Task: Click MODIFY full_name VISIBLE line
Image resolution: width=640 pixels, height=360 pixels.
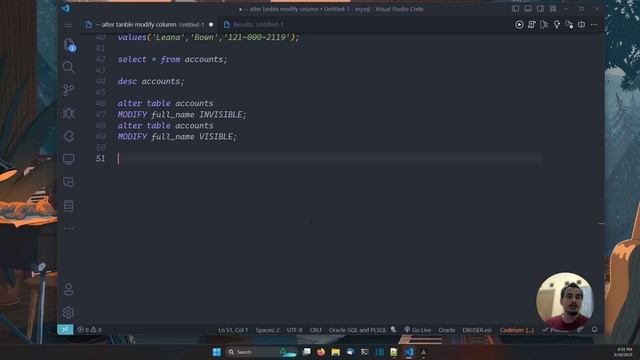Action: click(177, 137)
